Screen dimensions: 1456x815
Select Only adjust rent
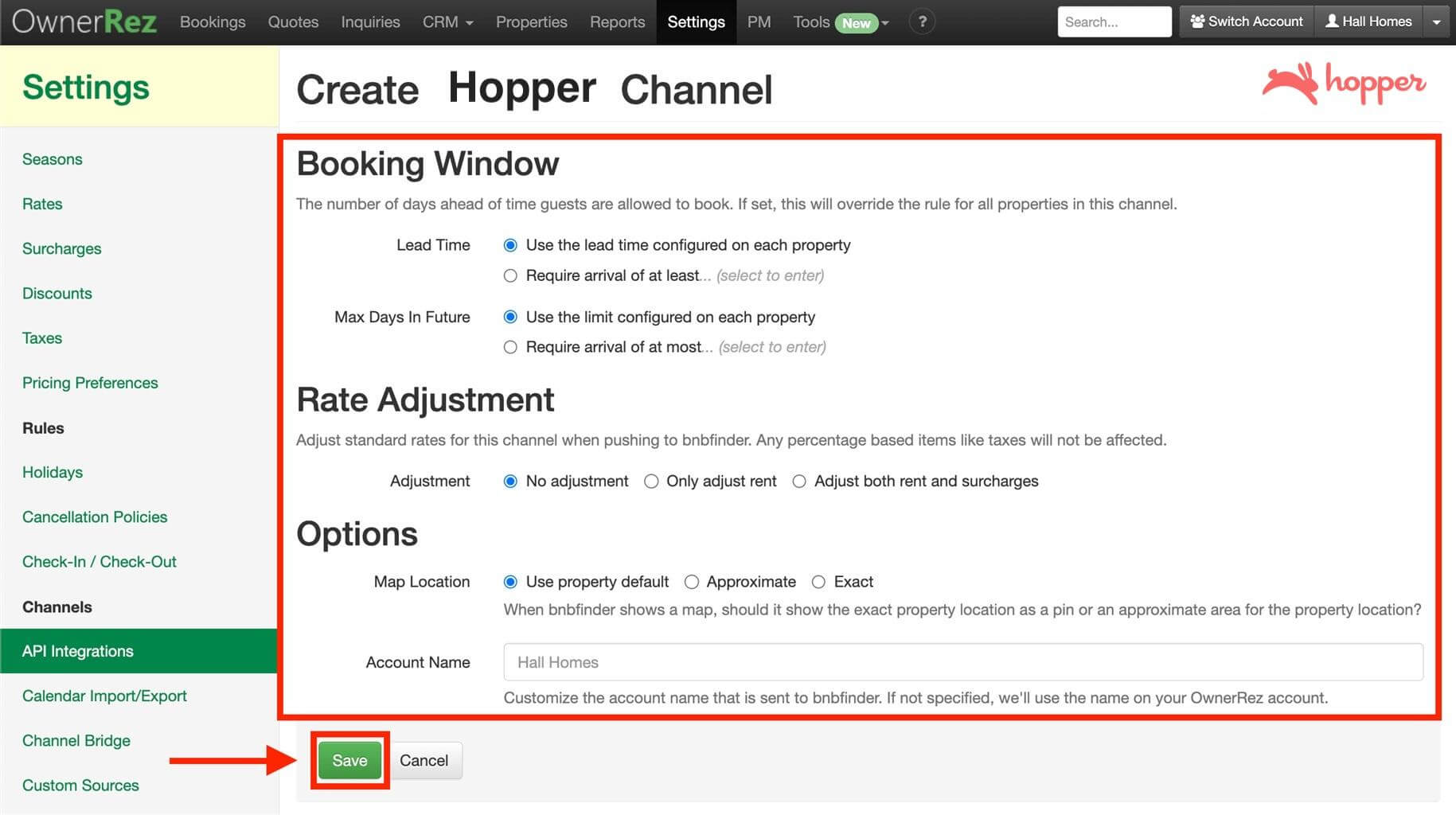(x=651, y=481)
